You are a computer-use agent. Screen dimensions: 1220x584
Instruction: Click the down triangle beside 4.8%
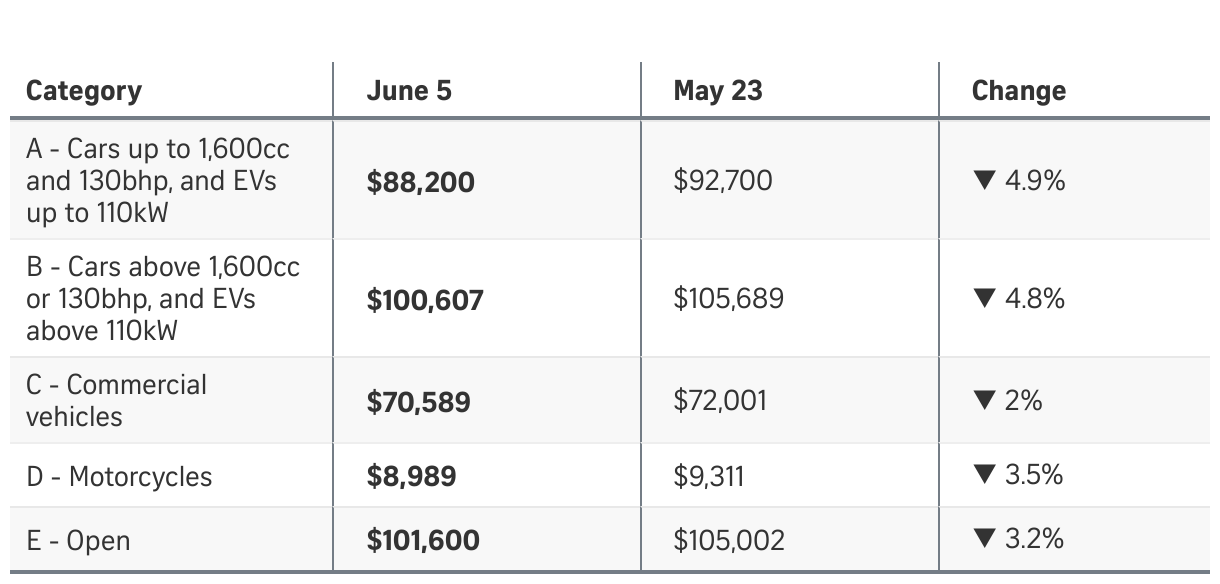coord(984,299)
